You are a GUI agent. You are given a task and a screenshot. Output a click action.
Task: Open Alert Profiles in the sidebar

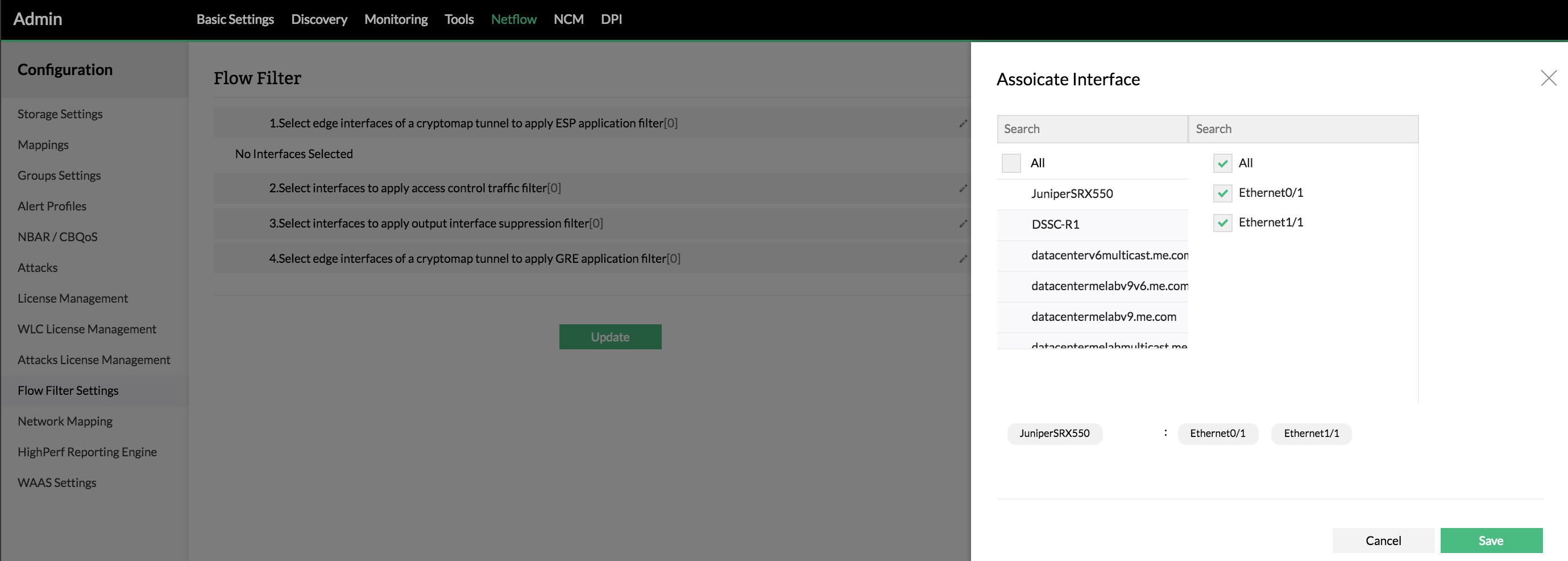52,207
